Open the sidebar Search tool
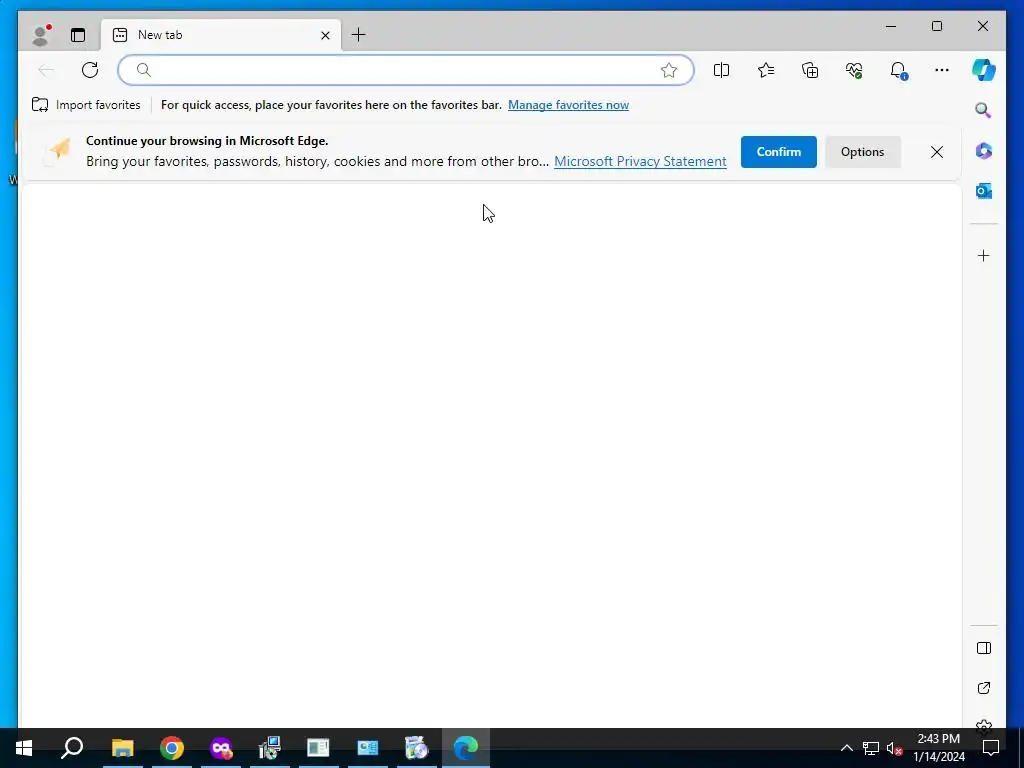Viewport: 1024px width, 768px height. coord(984,110)
